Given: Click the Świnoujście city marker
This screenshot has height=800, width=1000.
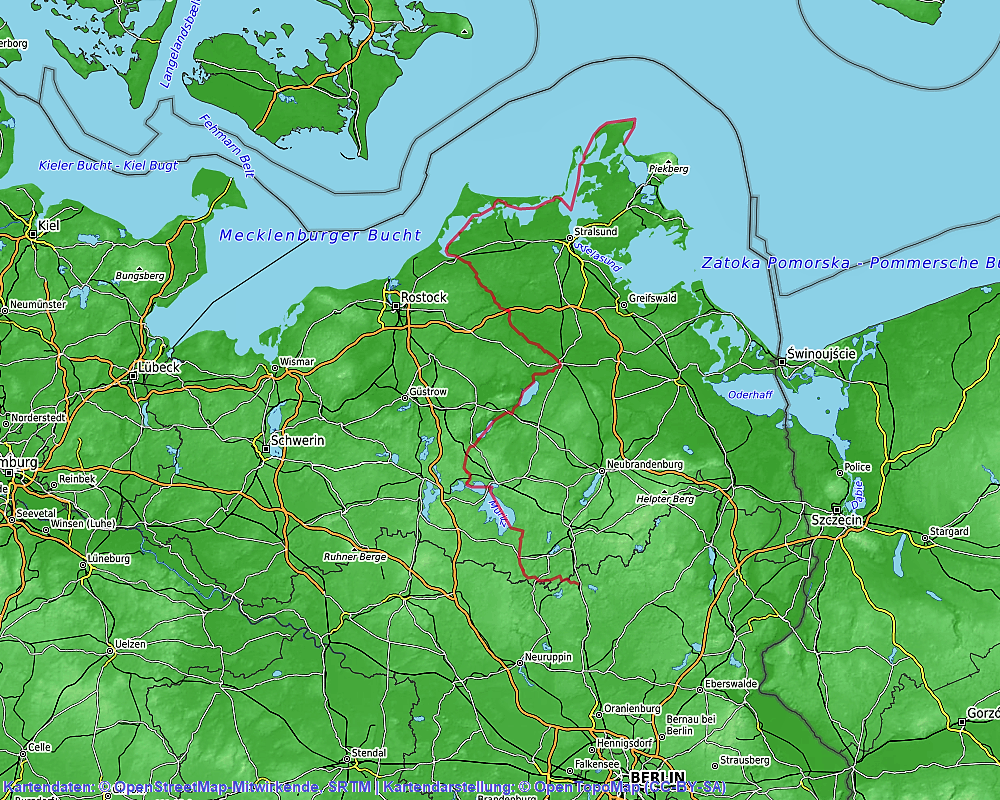Looking at the screenshot, I should (782, 361).
